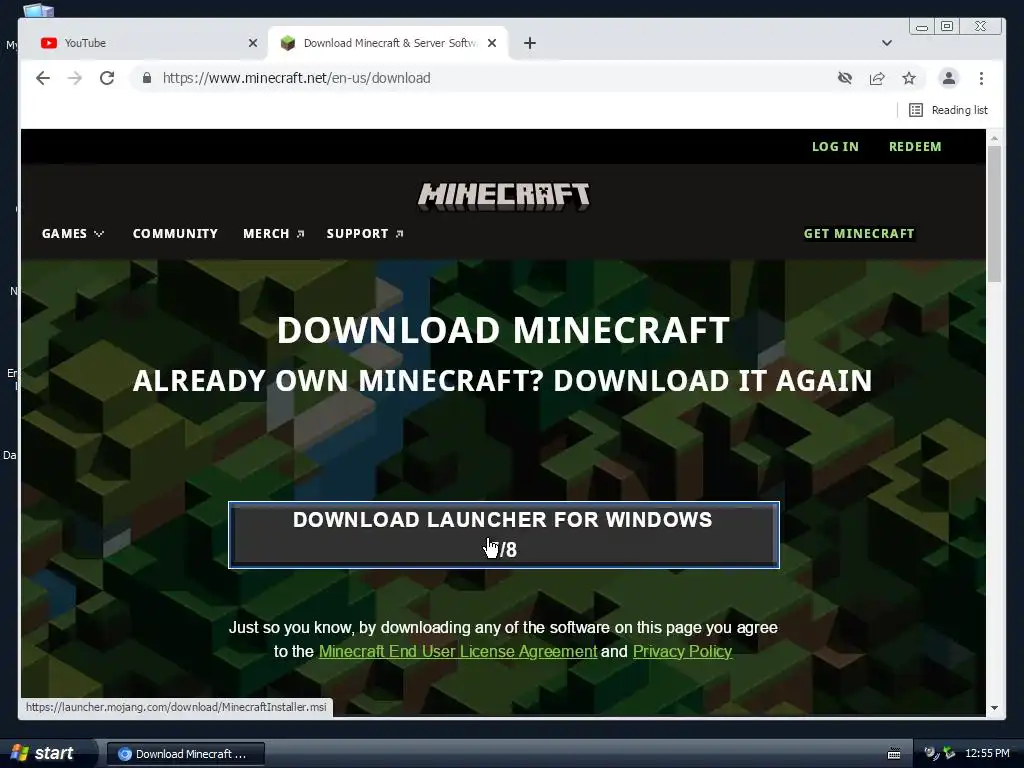Image resolution: width=1024 pixels, height=768 pixels.
Task: Click the GET MINECRAFT button
Action: coord(859,234)
